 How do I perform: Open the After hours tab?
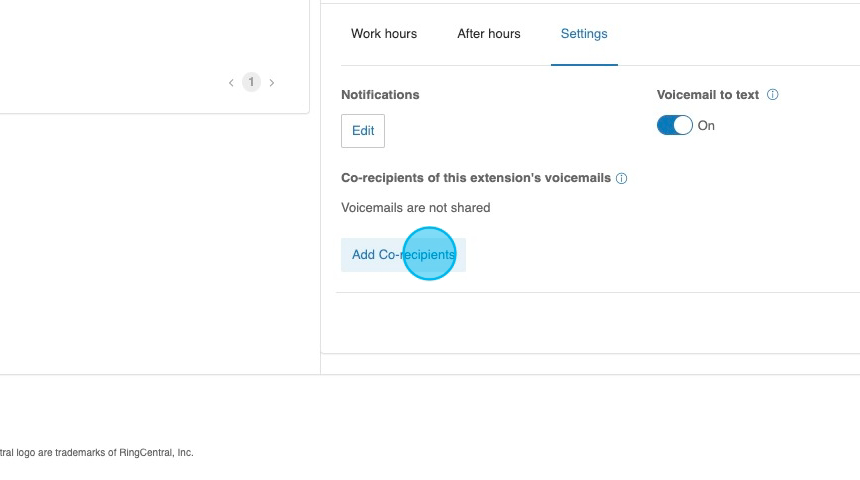coord(489,34)
